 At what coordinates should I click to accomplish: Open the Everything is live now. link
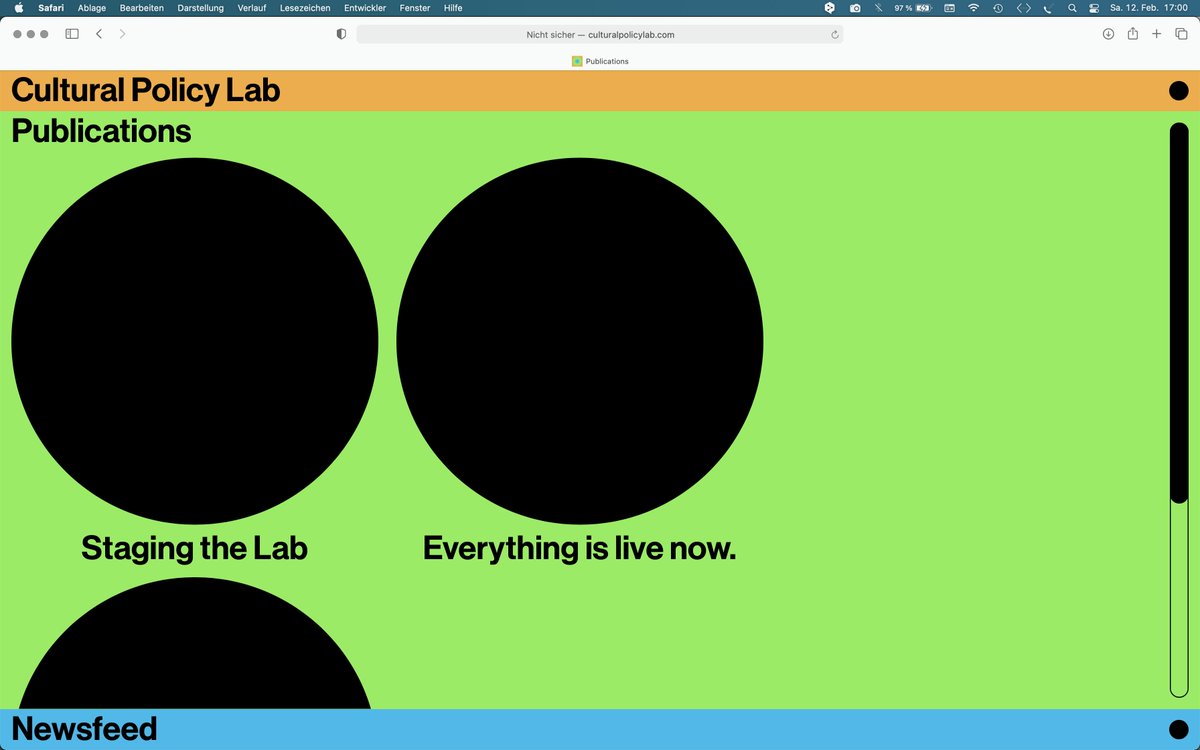pos(579,548)
